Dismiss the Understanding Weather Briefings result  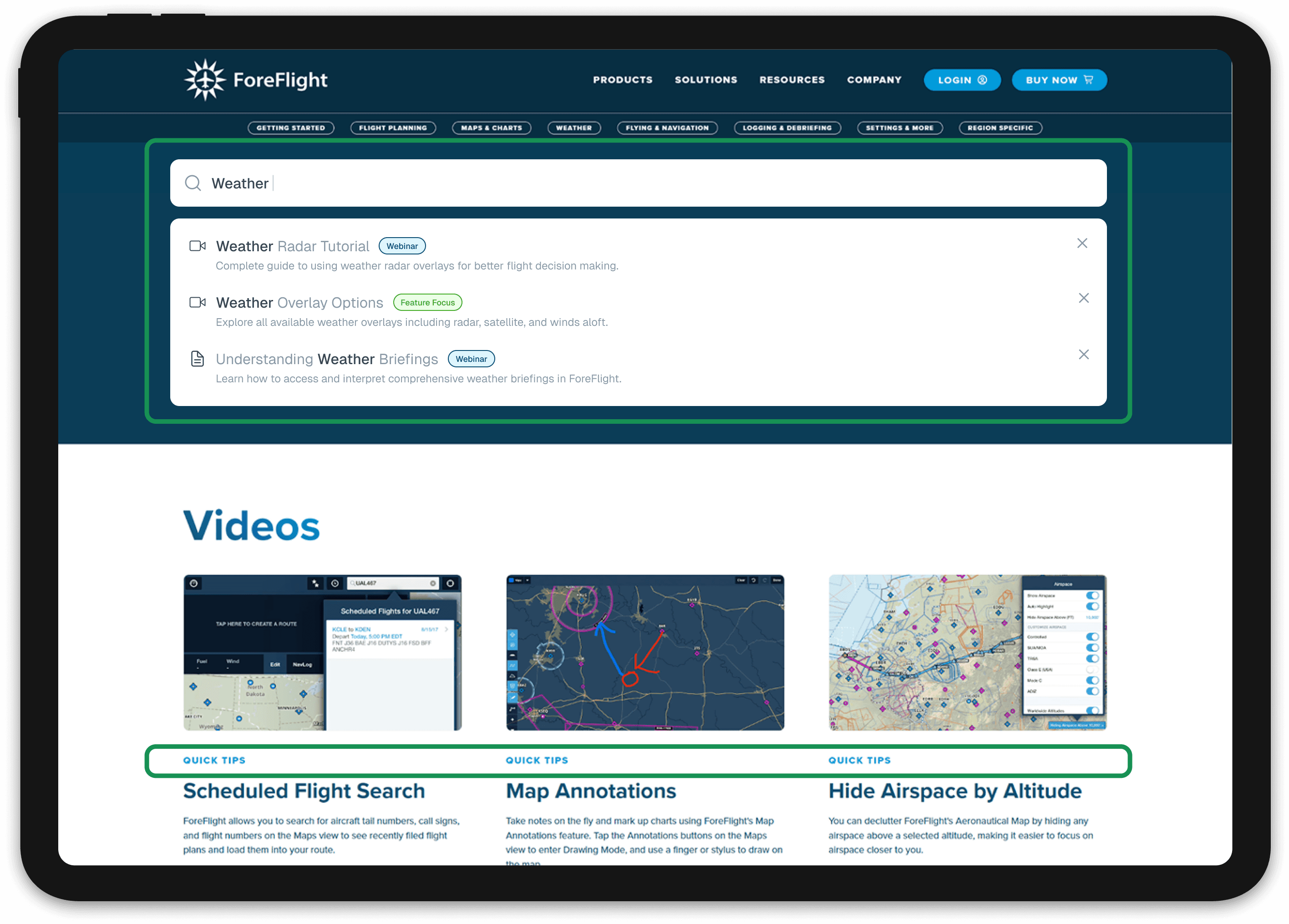point(1083,355)
